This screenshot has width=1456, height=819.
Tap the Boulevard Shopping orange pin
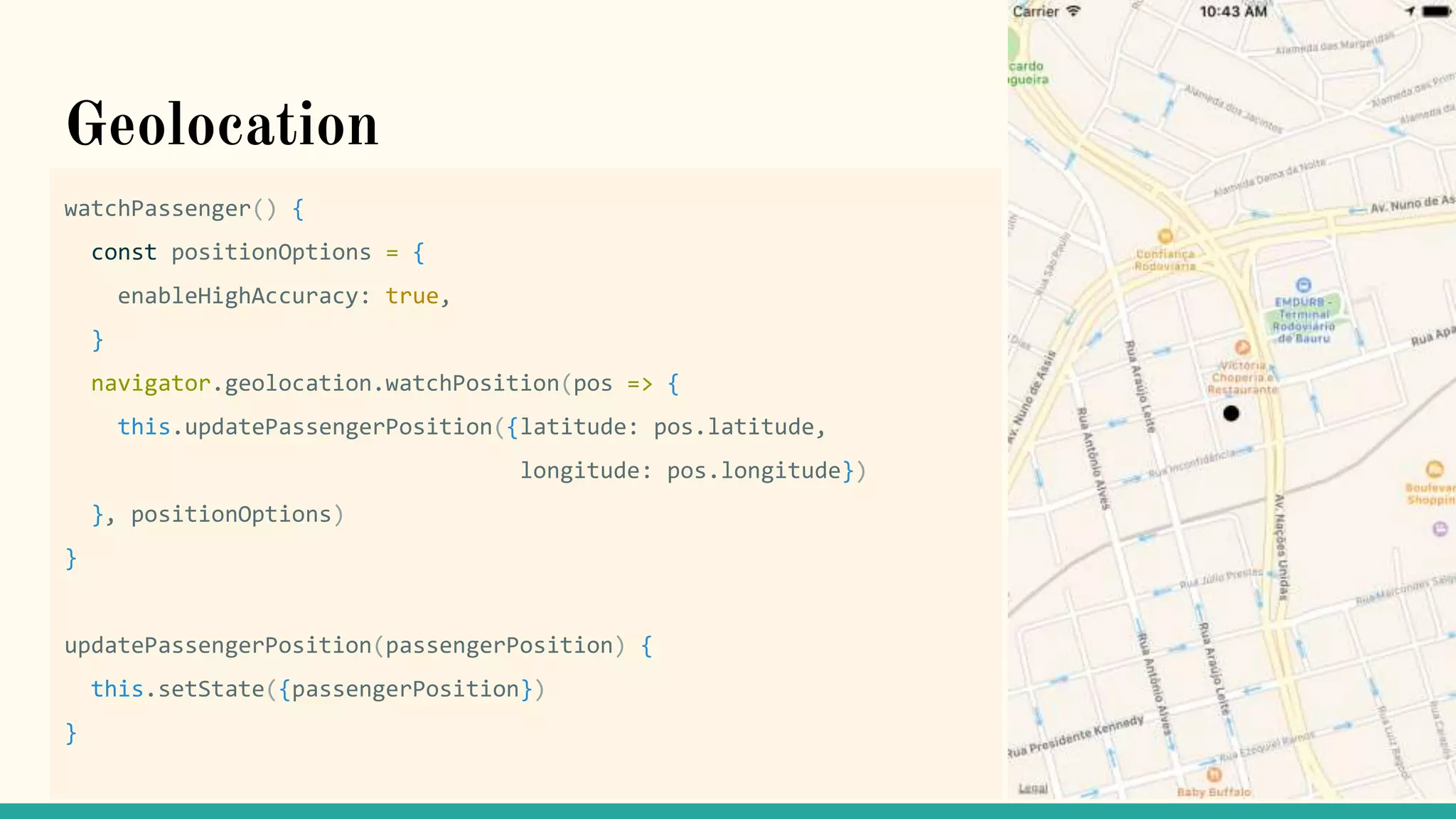[1435, 469]
